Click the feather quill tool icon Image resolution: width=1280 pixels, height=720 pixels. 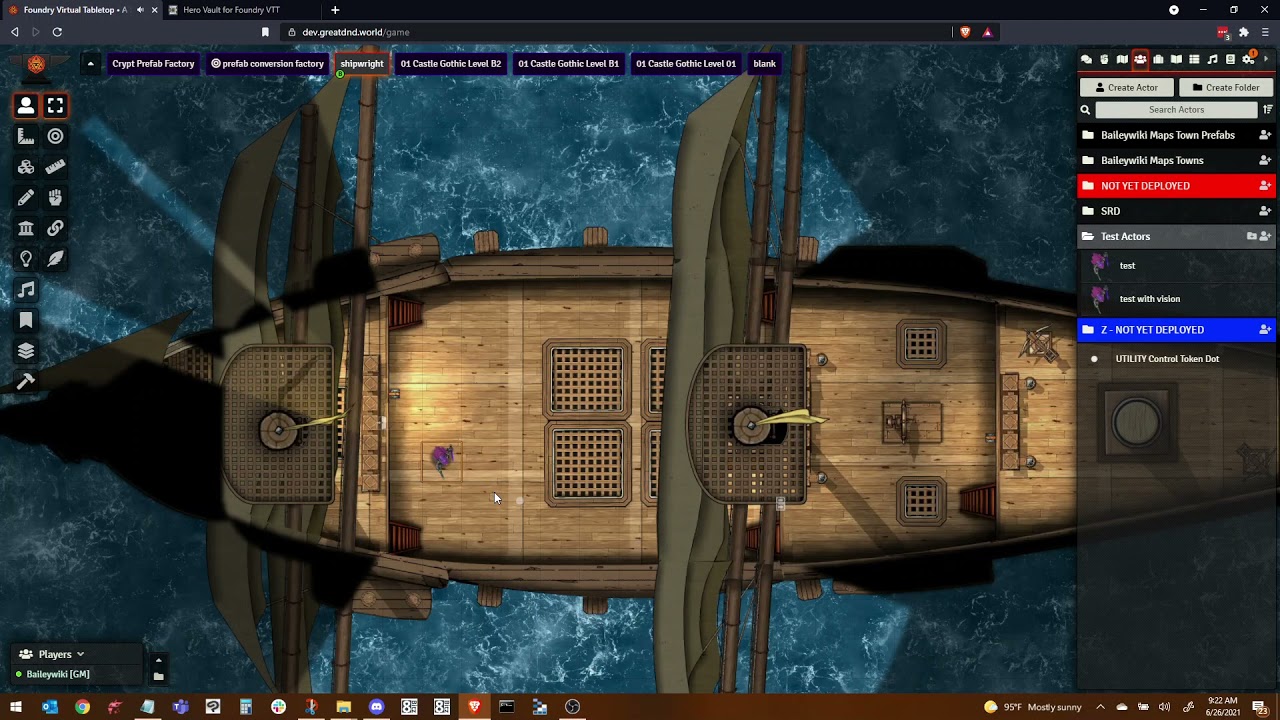coord(55,259)
